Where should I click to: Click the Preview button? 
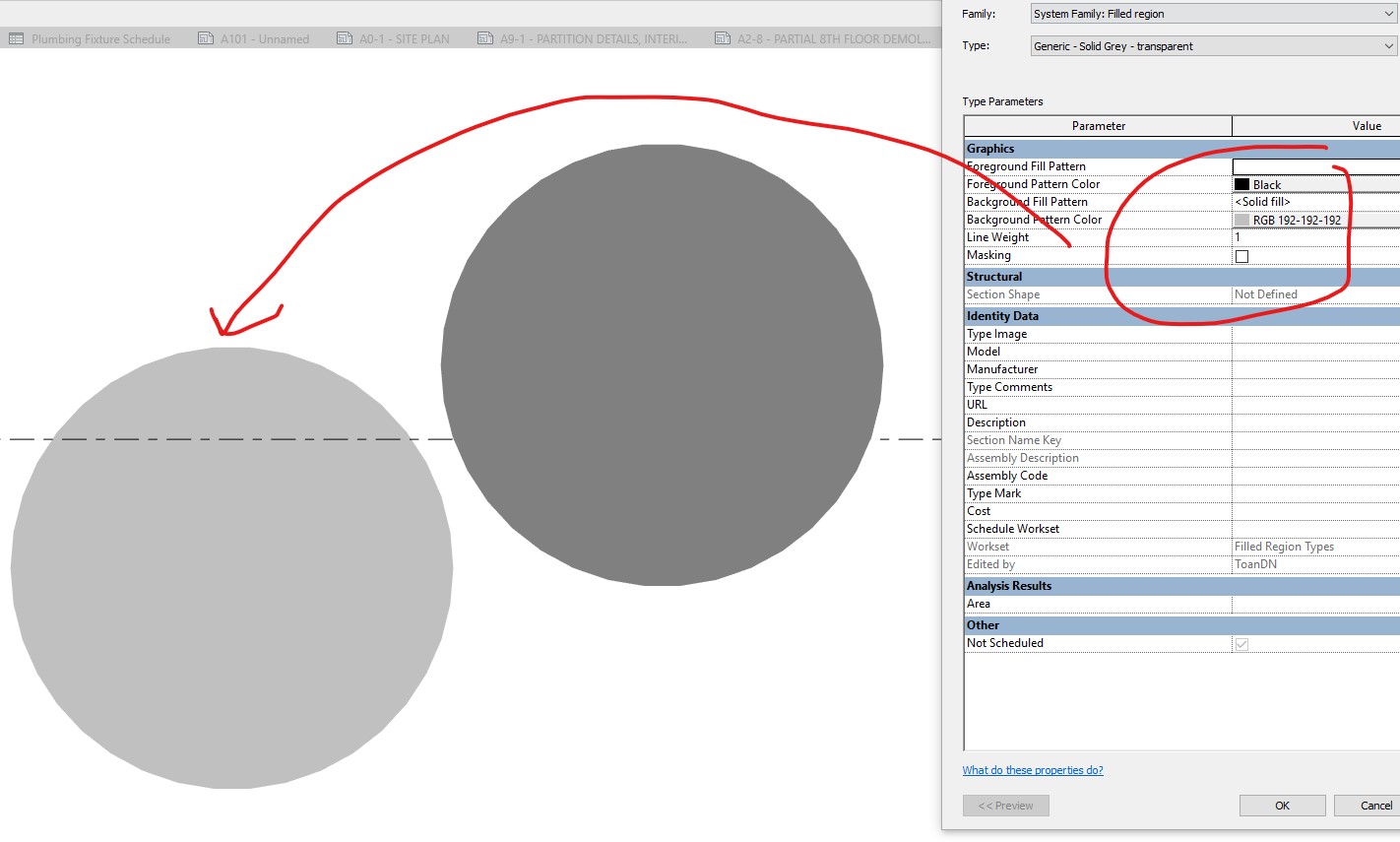1005,805
